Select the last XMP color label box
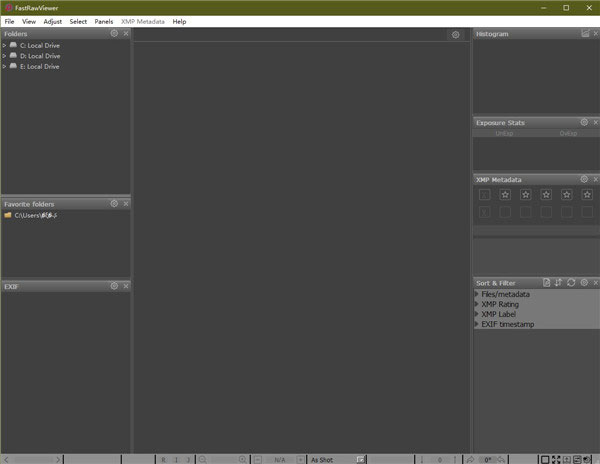 pos(587,212)
